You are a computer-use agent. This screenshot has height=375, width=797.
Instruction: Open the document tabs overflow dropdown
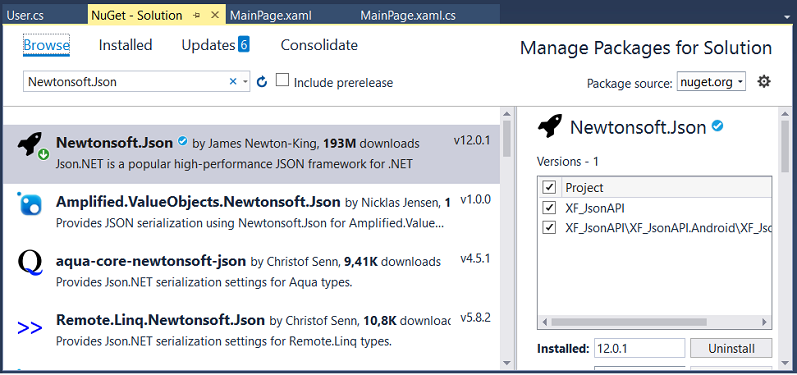(x=786, y=16)
